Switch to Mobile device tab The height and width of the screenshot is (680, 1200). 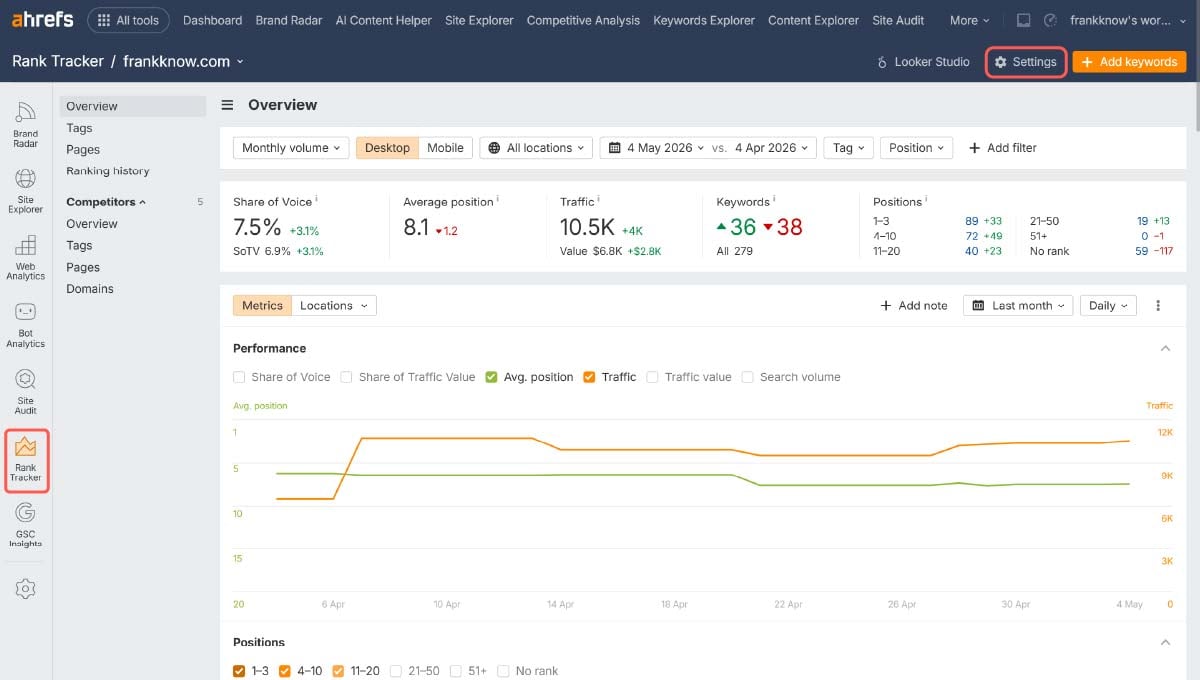coord(445,147)
